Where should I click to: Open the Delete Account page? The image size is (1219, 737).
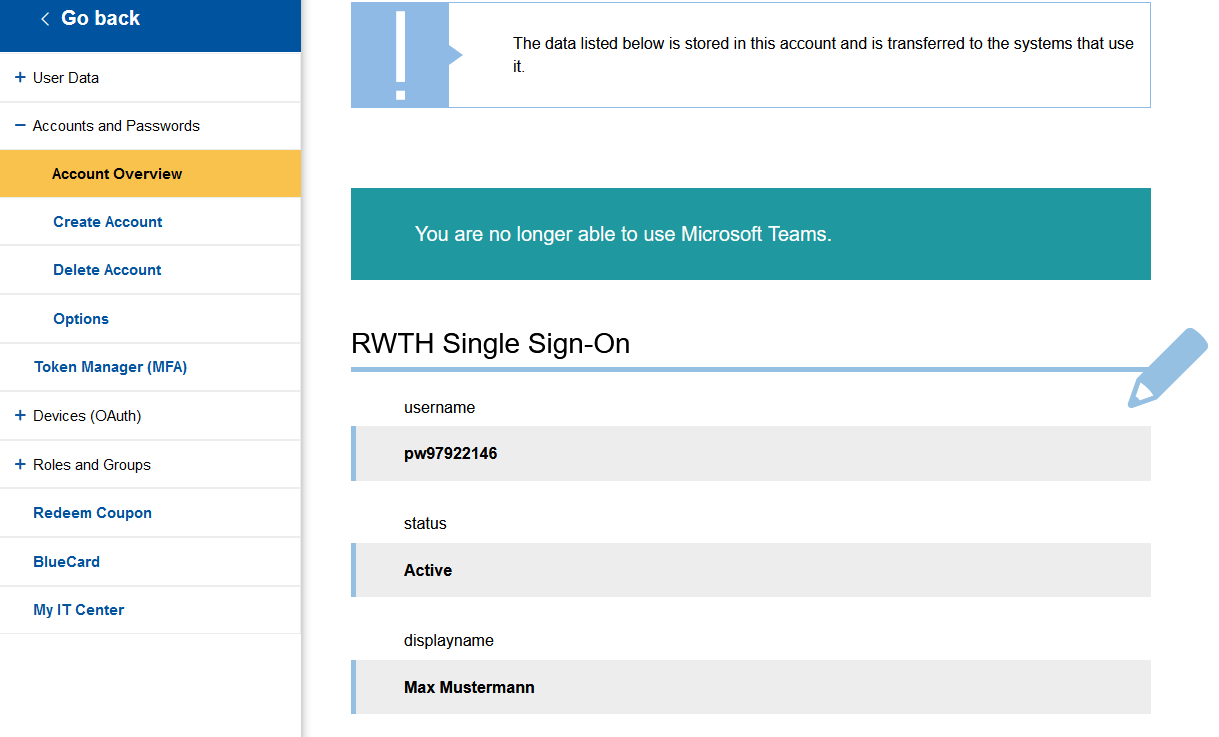(x=107, y=270)
